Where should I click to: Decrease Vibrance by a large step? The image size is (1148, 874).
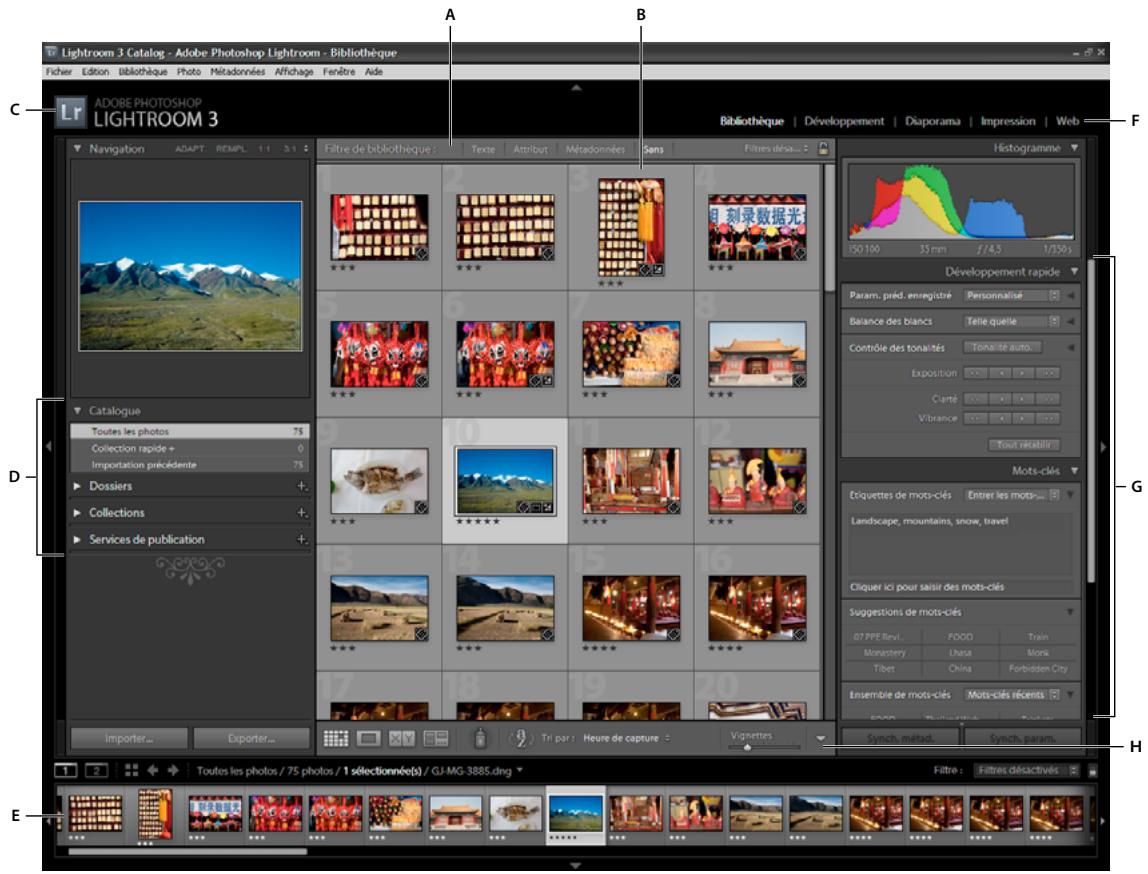tap(974, 419)
